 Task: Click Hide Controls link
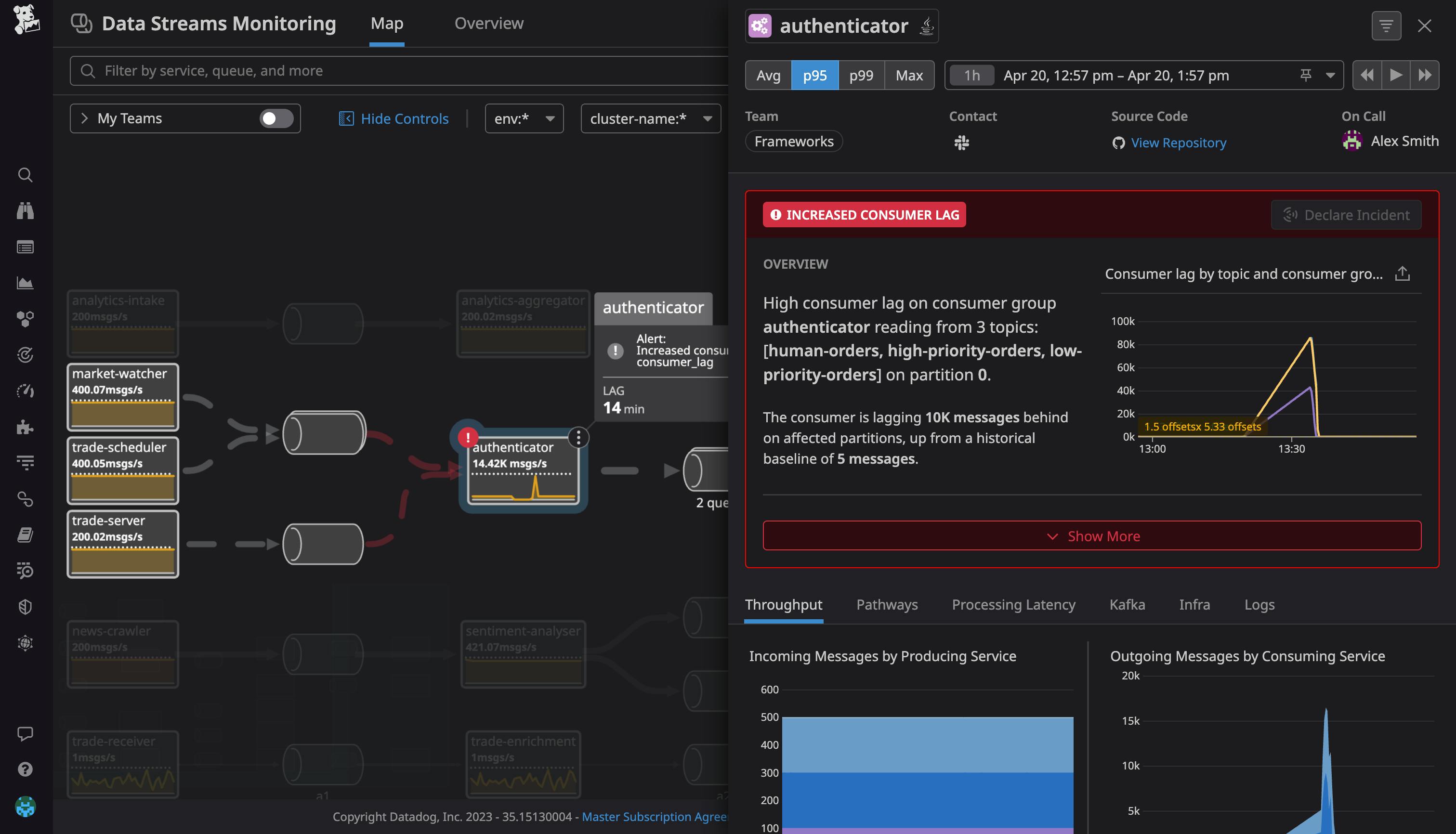click(x=394, y=118)
